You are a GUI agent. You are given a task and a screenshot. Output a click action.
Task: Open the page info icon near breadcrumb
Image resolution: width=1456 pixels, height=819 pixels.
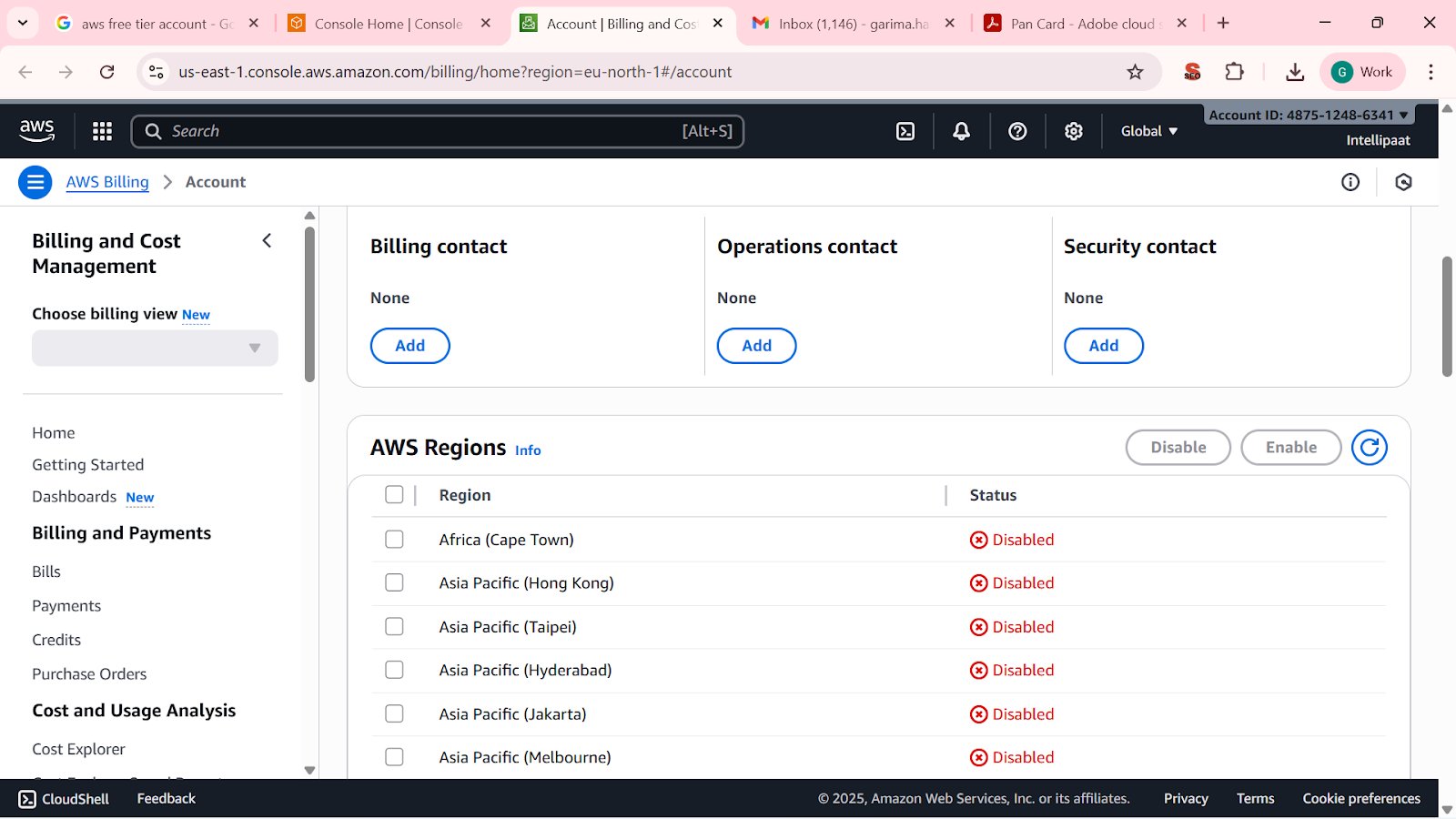[x=1350, y=182]
